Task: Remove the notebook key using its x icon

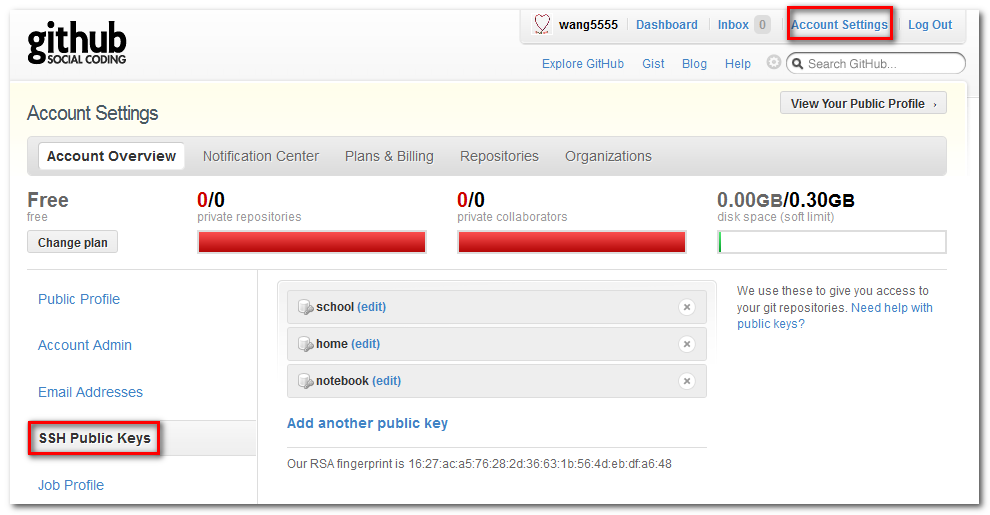Action: coord(686,381)
